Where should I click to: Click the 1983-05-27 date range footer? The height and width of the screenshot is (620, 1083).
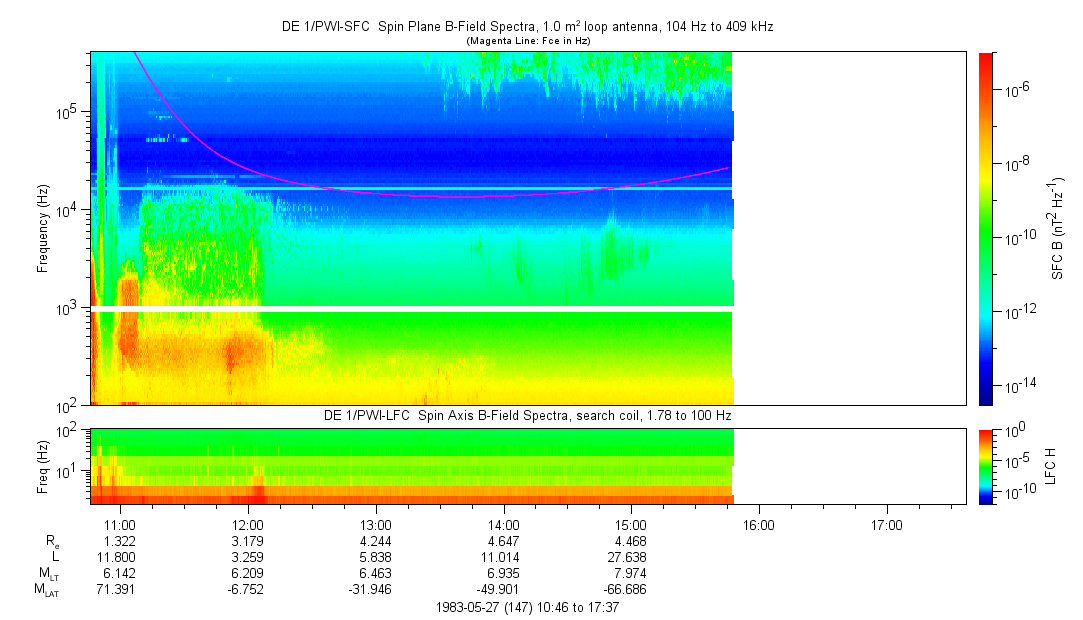pyautogui.click(x=528, y=607)
